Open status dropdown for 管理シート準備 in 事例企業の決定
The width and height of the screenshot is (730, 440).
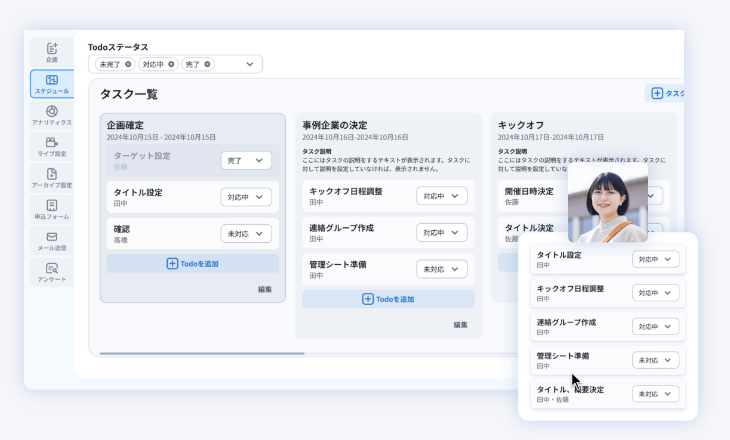point(441,269)
